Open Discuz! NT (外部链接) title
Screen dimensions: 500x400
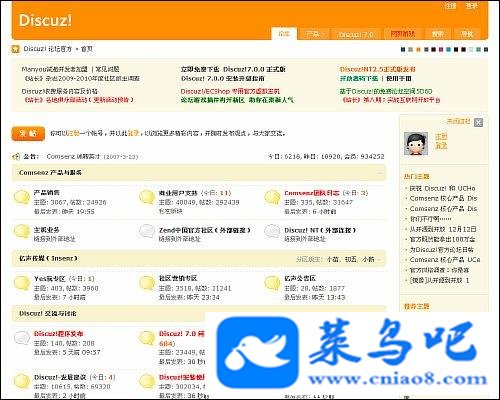(320, 230)
